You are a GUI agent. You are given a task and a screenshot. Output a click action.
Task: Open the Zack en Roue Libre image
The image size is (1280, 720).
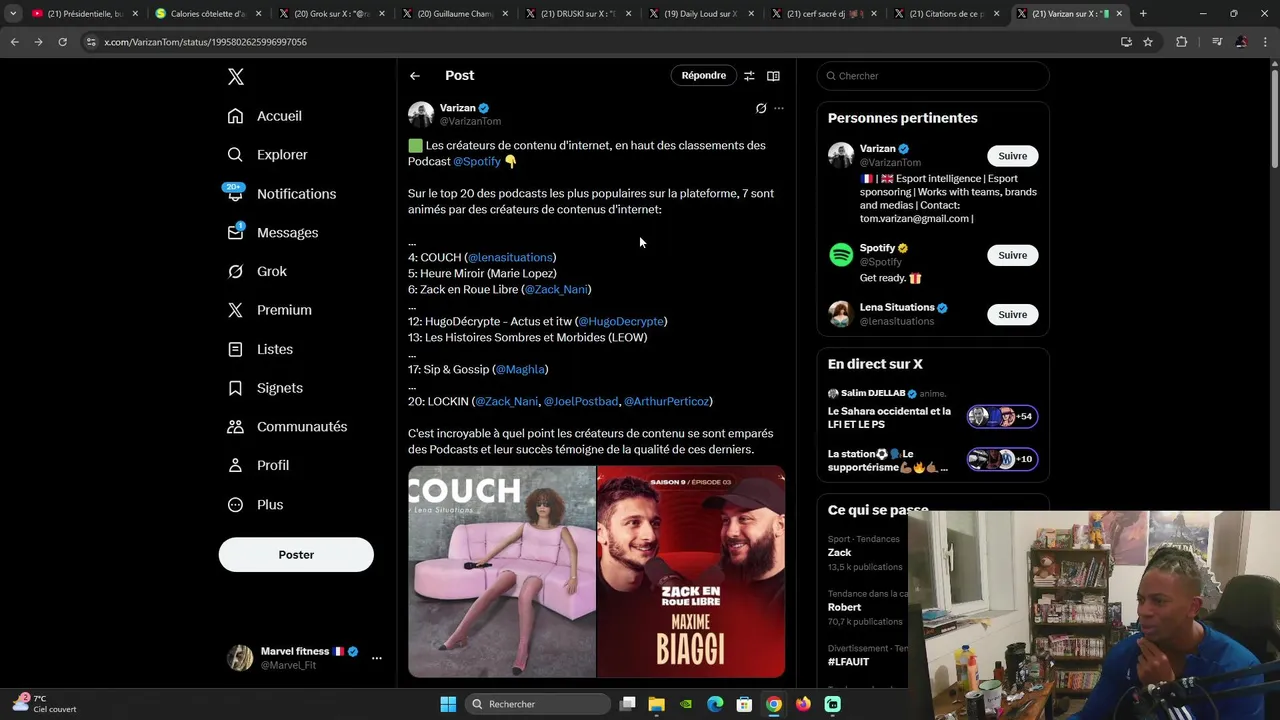(691, 572)
